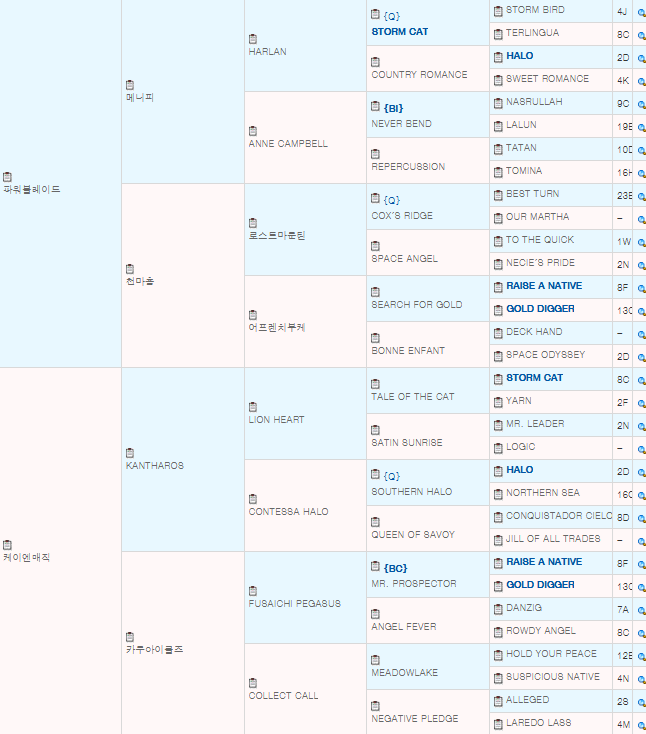This screenshot has height=734, width=646.
Task: Click the magnifier icon in NORTHERN SEA row
Action: coord(641,494)
